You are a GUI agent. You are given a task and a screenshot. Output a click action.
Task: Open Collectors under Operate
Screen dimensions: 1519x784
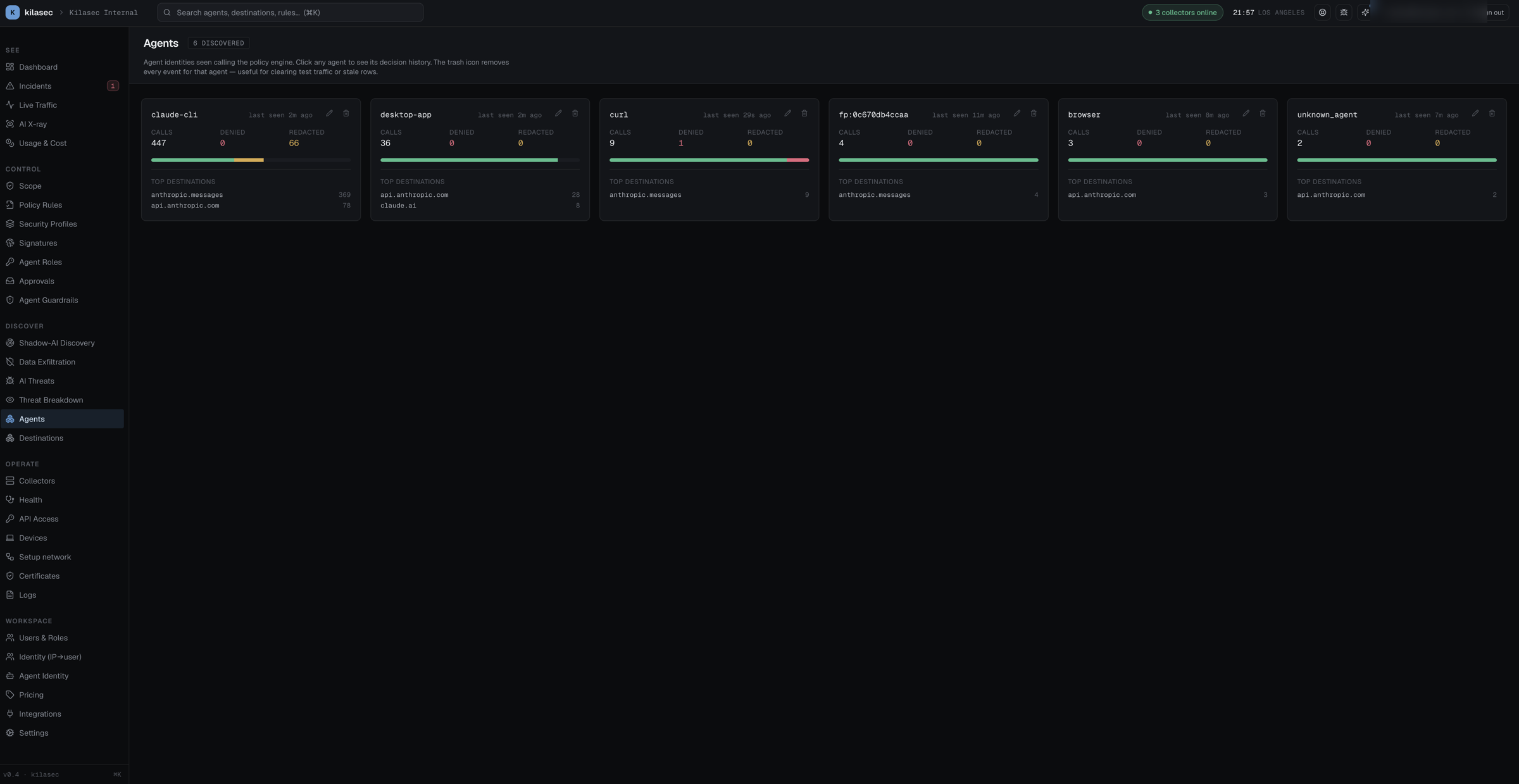pyautogui.click(x=62, y=481)
